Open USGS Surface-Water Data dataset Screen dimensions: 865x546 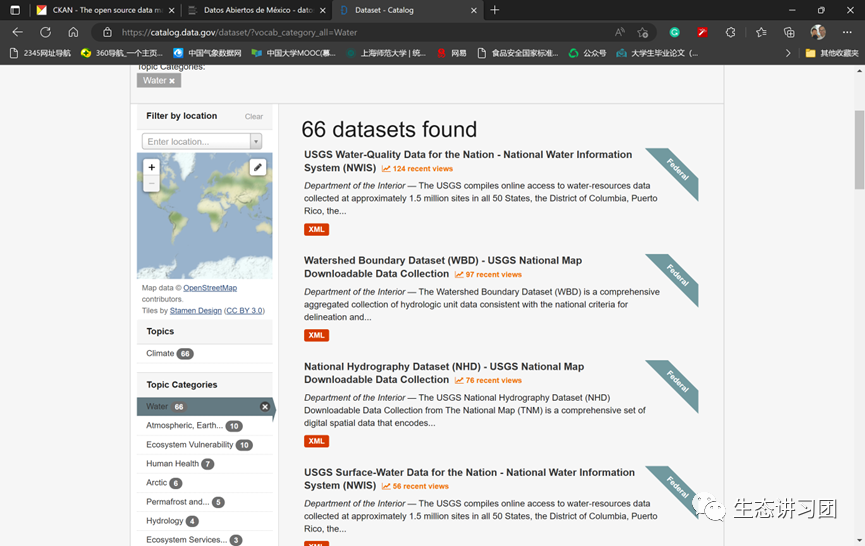coord(469,479)
